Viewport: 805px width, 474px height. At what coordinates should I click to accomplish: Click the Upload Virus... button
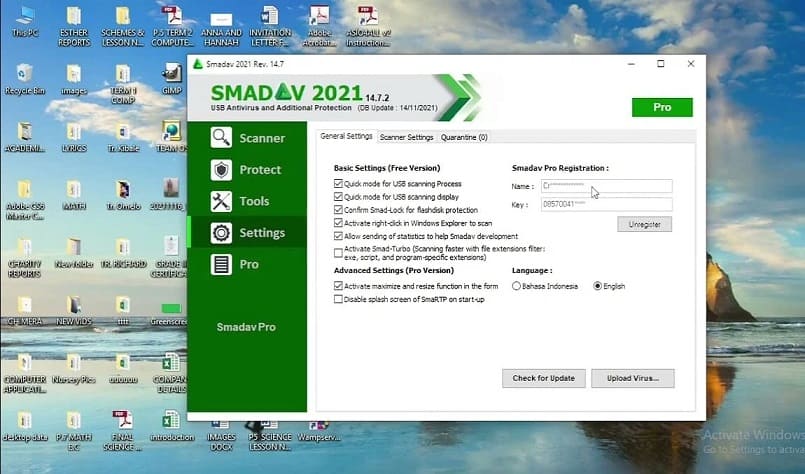(x=632, y=378)
